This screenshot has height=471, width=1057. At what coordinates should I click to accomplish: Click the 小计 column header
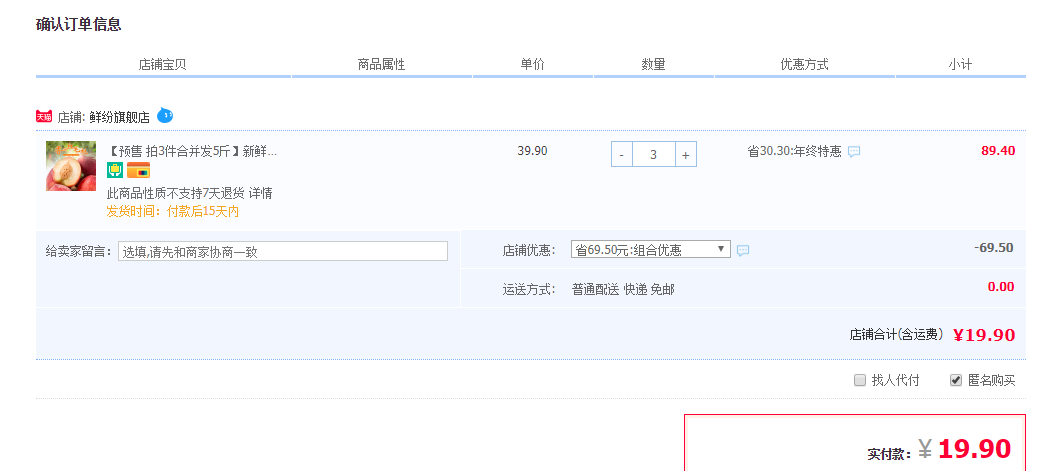(960, 65)
